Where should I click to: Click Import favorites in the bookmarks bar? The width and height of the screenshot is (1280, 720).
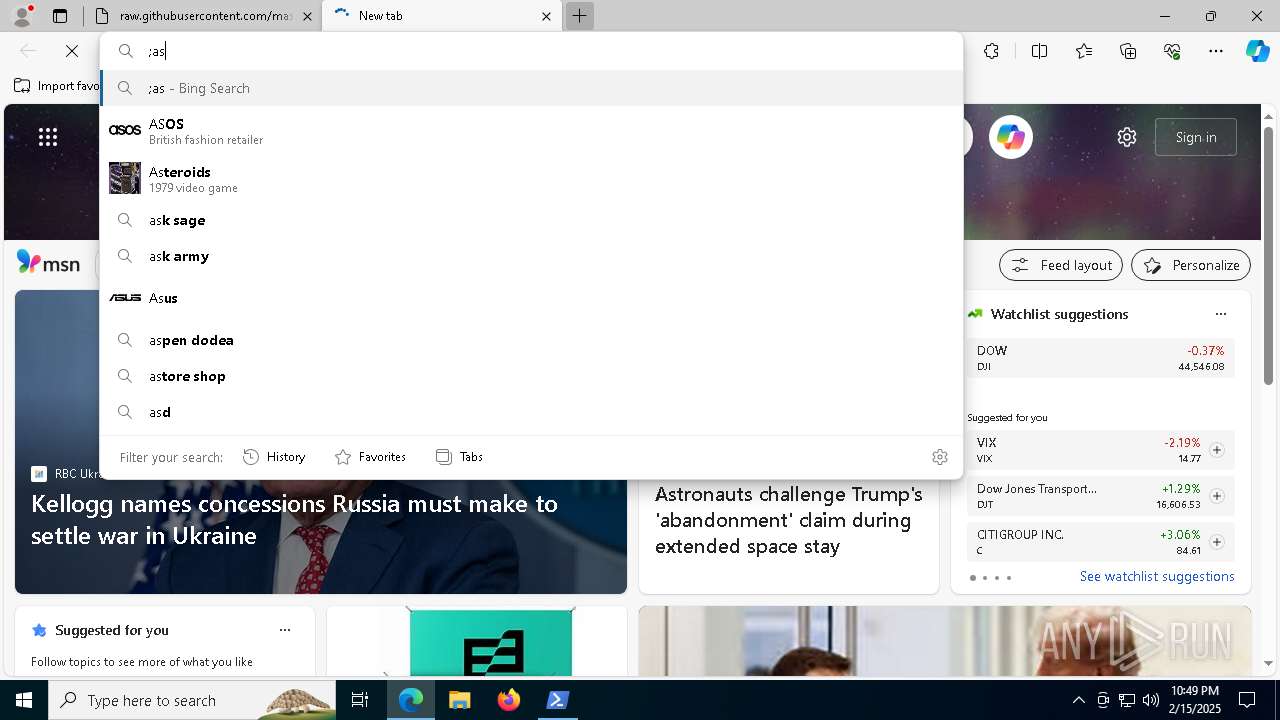coord(57,86)
